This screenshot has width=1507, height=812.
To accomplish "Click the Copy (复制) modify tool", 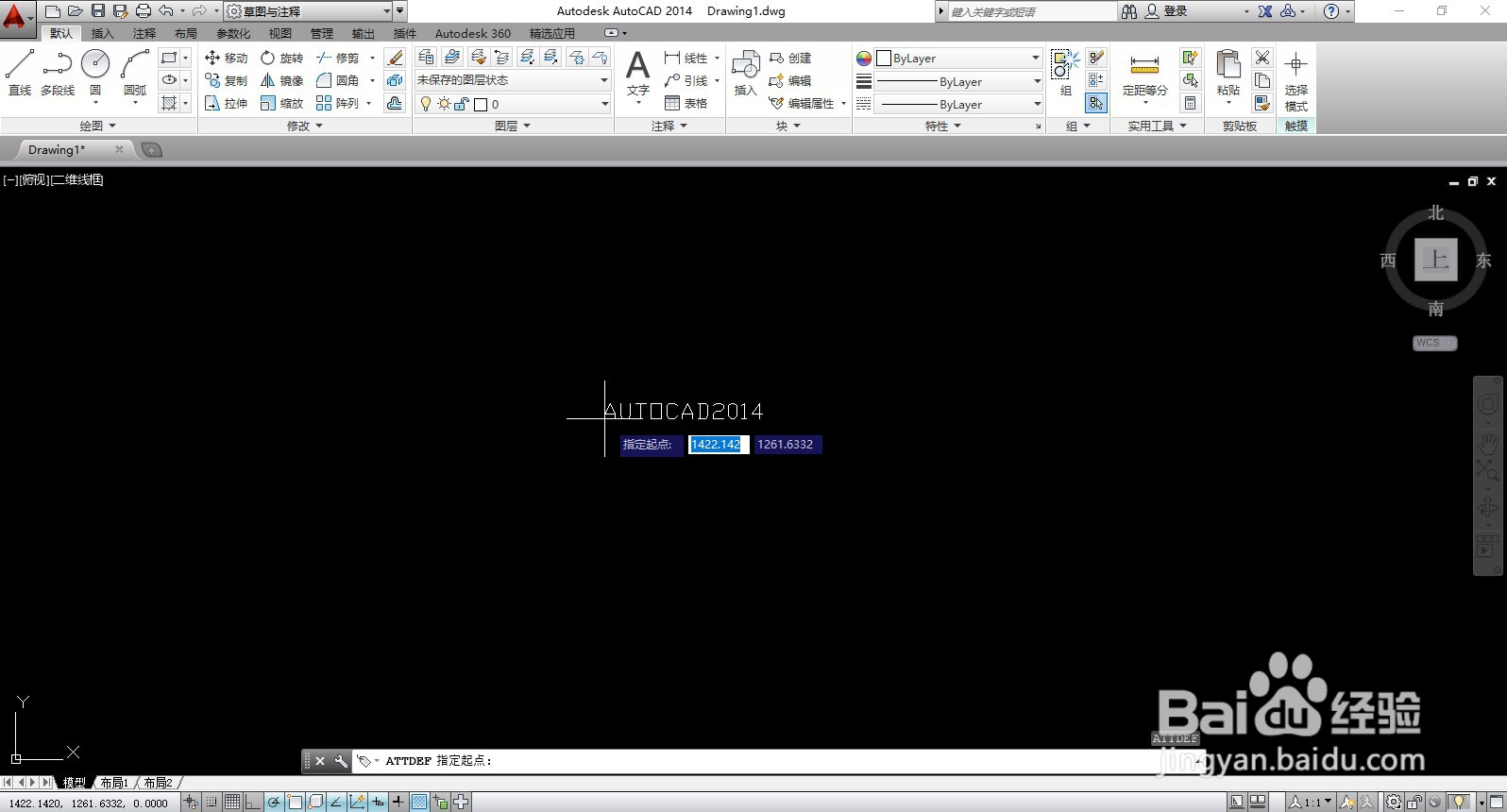I will (226, 80).
